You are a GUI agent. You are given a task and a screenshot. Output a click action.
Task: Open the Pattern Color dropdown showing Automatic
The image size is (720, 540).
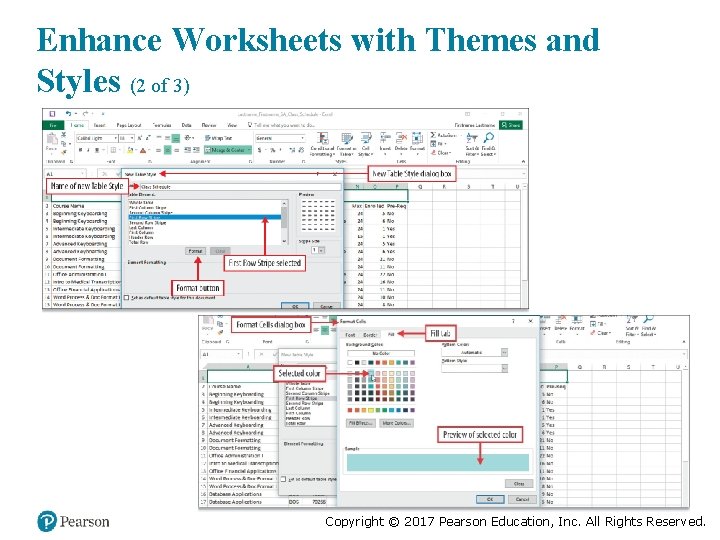click(x=504, y=352)
